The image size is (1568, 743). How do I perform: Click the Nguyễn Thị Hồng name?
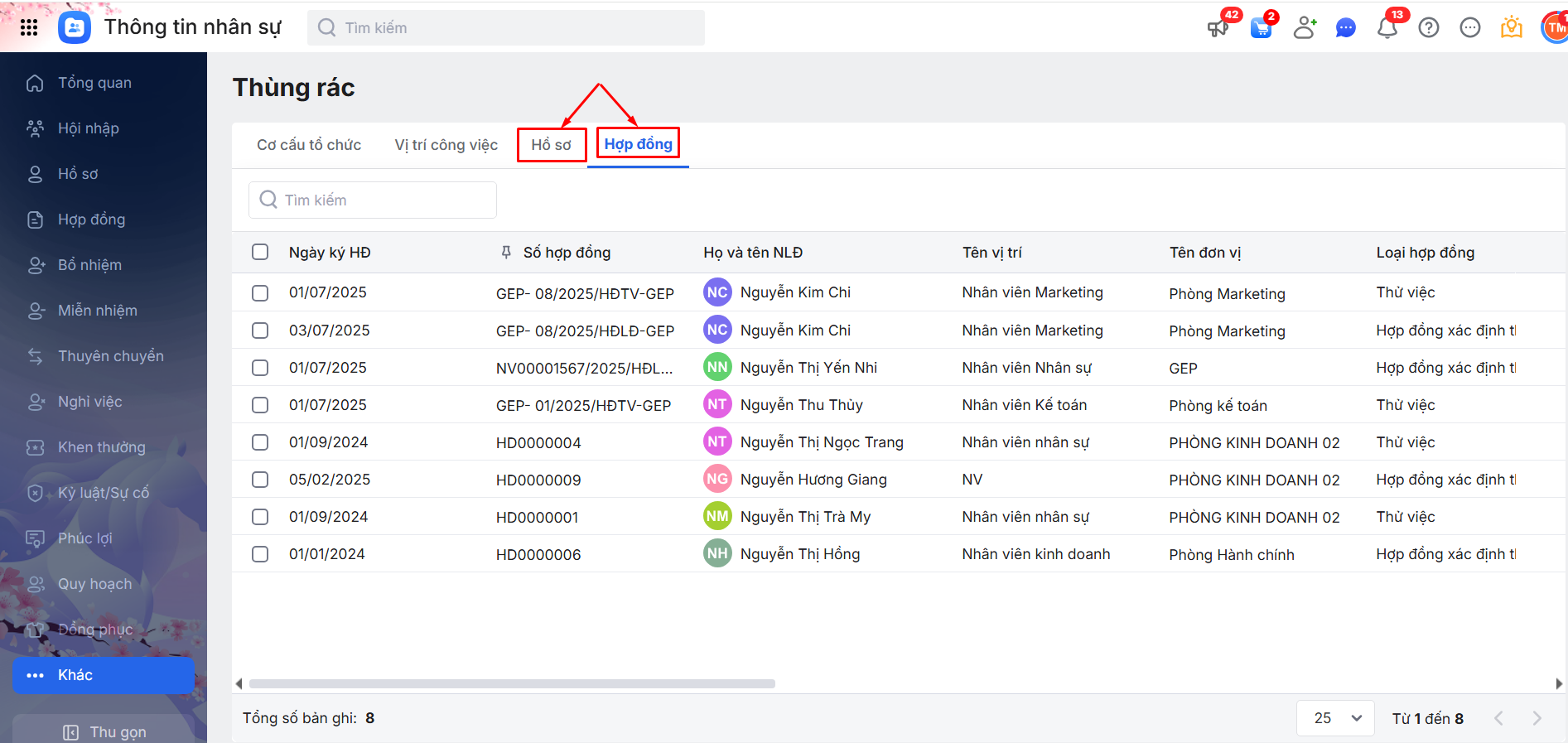(x=800, y=554)
